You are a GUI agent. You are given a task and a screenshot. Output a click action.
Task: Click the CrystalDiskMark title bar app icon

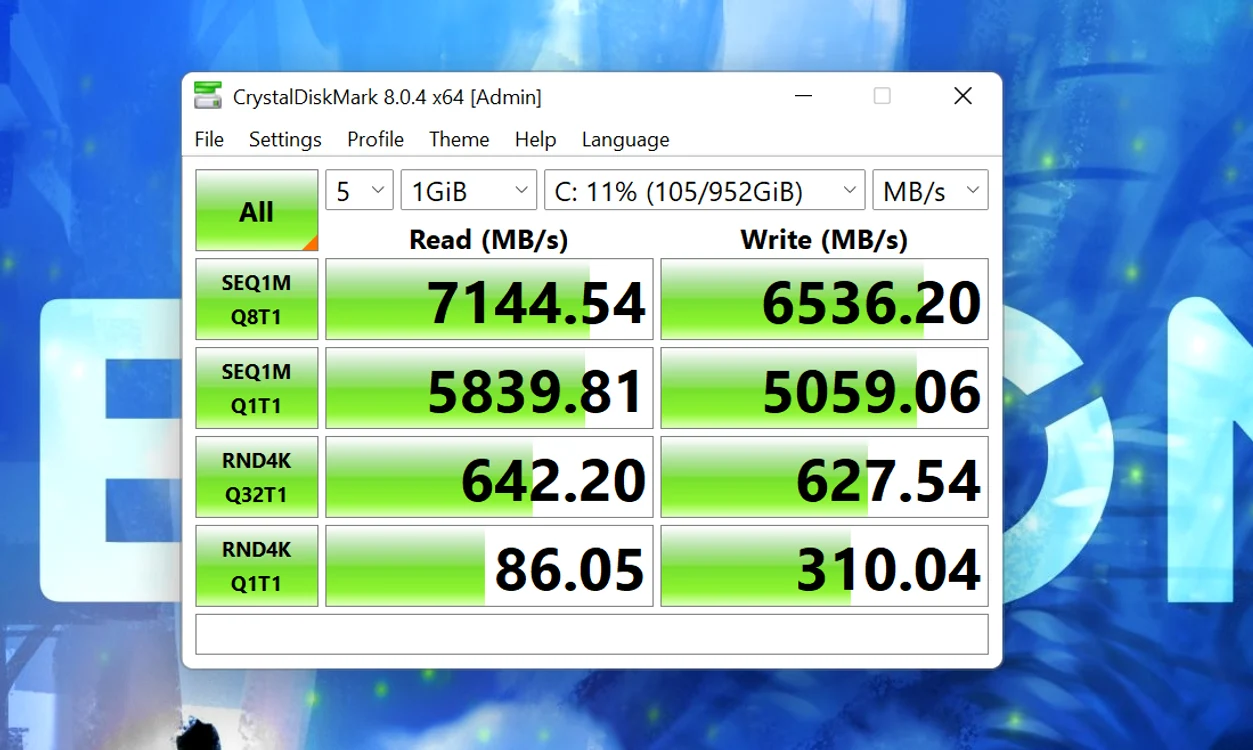[208, 96]
